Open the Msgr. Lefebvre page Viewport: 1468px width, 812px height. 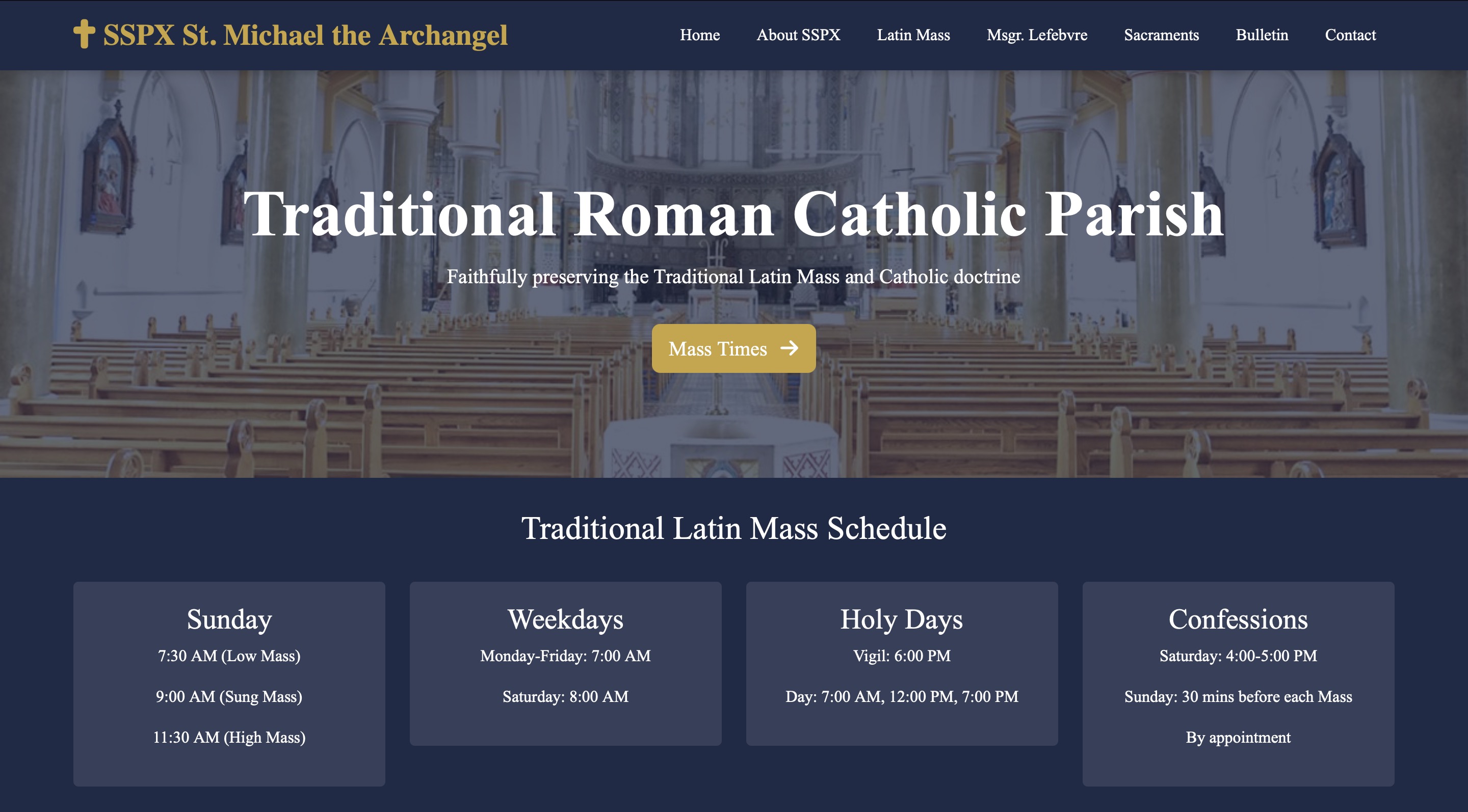1037,35
